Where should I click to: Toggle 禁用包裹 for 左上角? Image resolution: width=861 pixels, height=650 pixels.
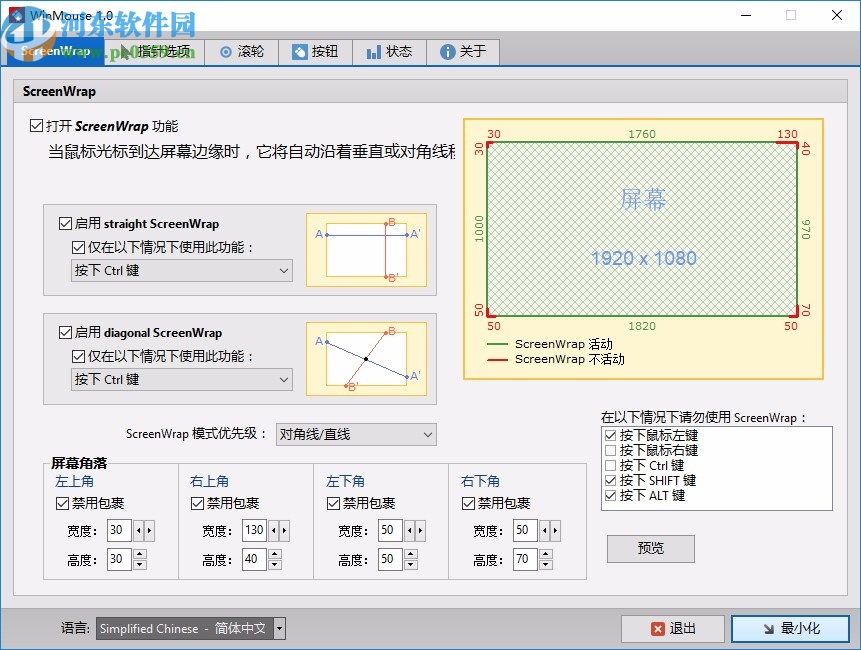[62, 503]
